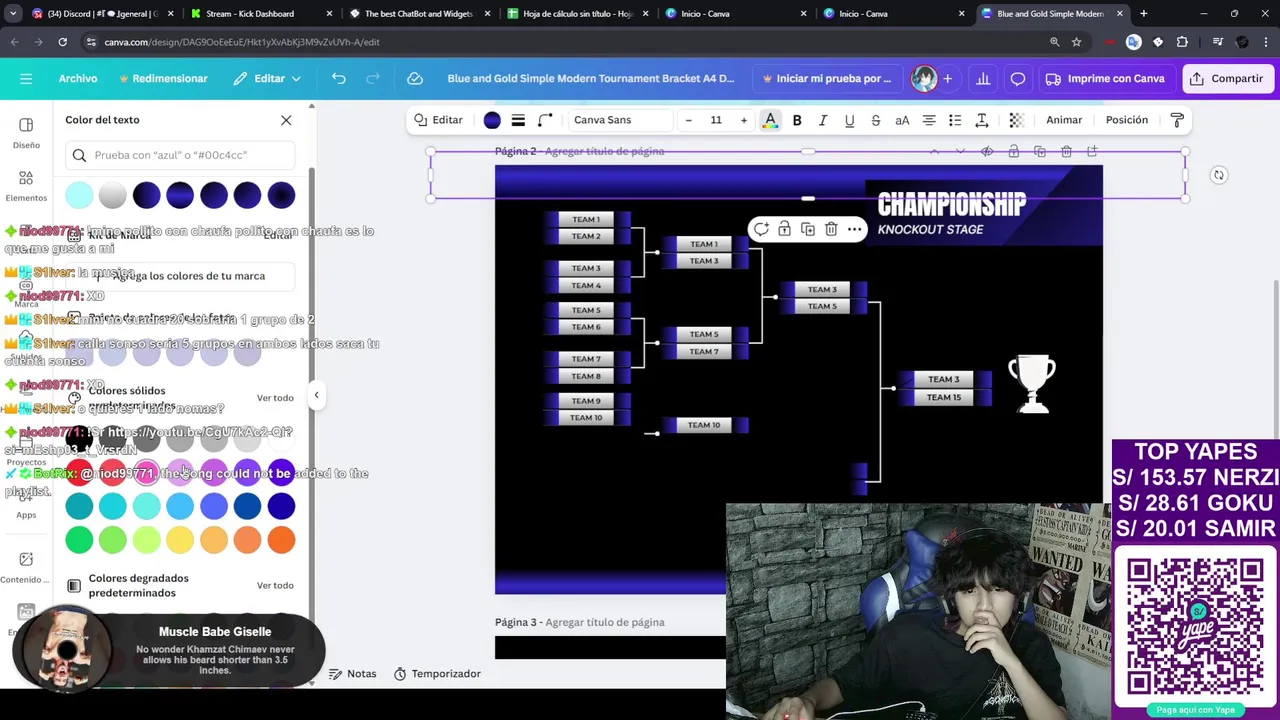Open more options in floating toolbar

pos(855,229)
